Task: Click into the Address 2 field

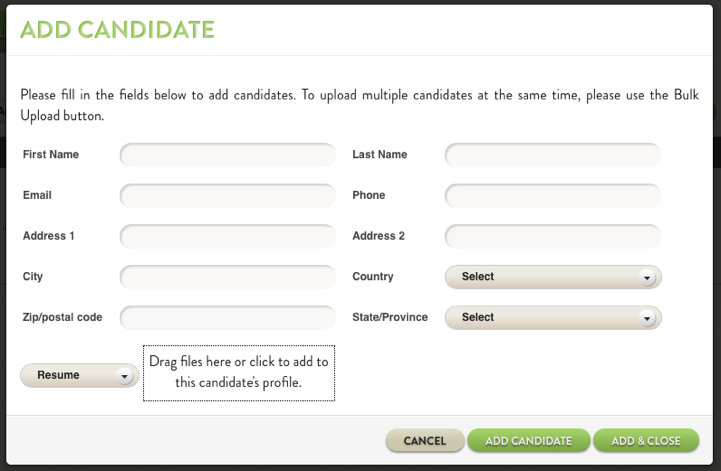Action: (552, 236)
